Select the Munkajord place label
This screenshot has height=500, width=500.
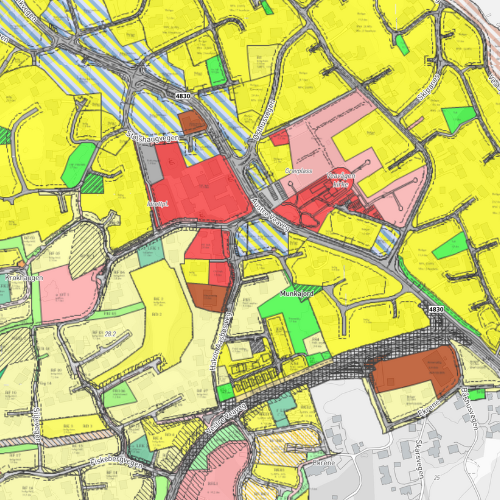pos(297,294)
